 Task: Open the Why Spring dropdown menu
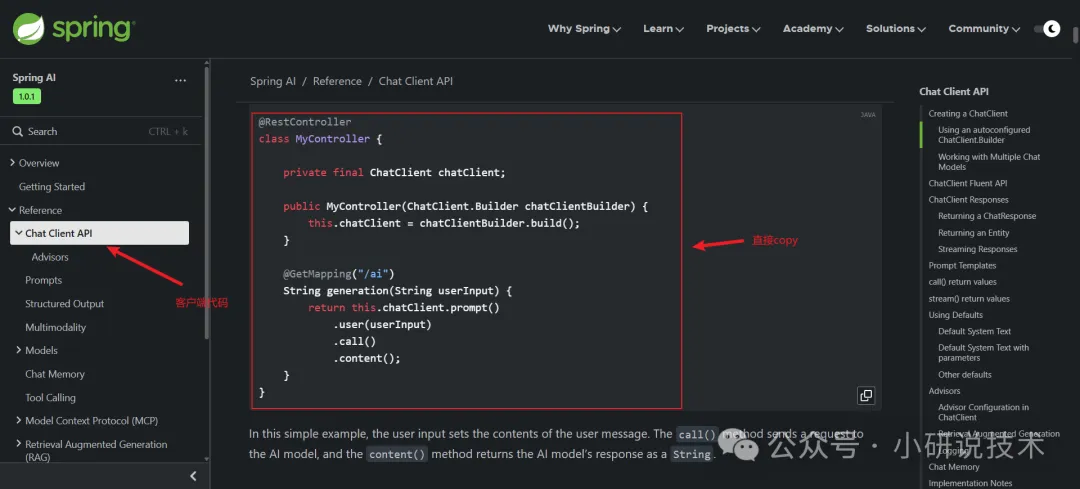(584, 29)
